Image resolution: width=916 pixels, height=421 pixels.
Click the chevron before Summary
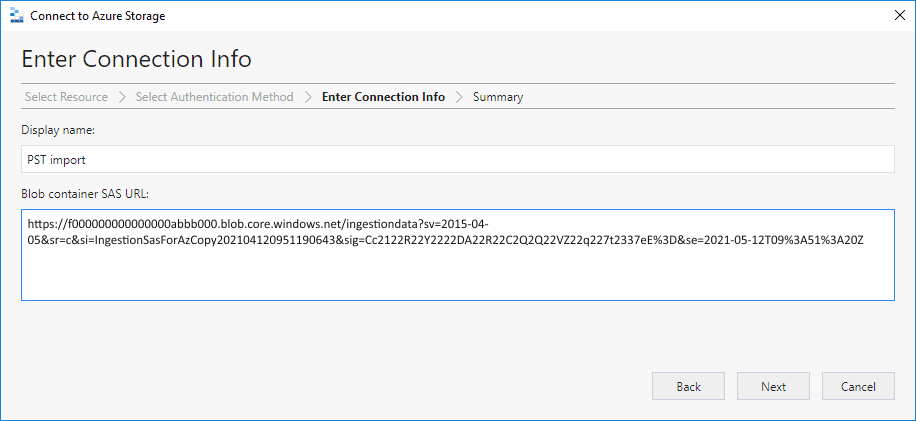click(x=459, y=97)
